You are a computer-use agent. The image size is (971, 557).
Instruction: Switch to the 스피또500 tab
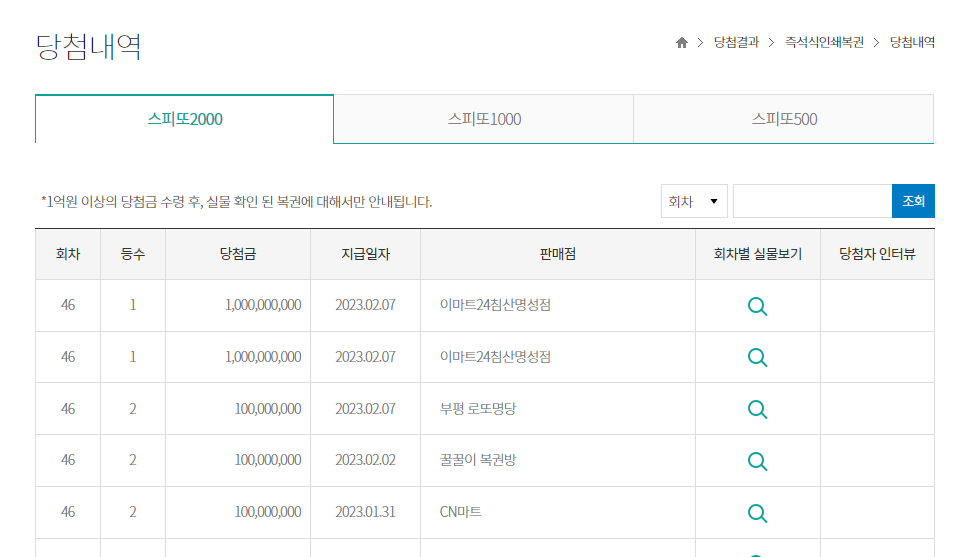point(783,119)
